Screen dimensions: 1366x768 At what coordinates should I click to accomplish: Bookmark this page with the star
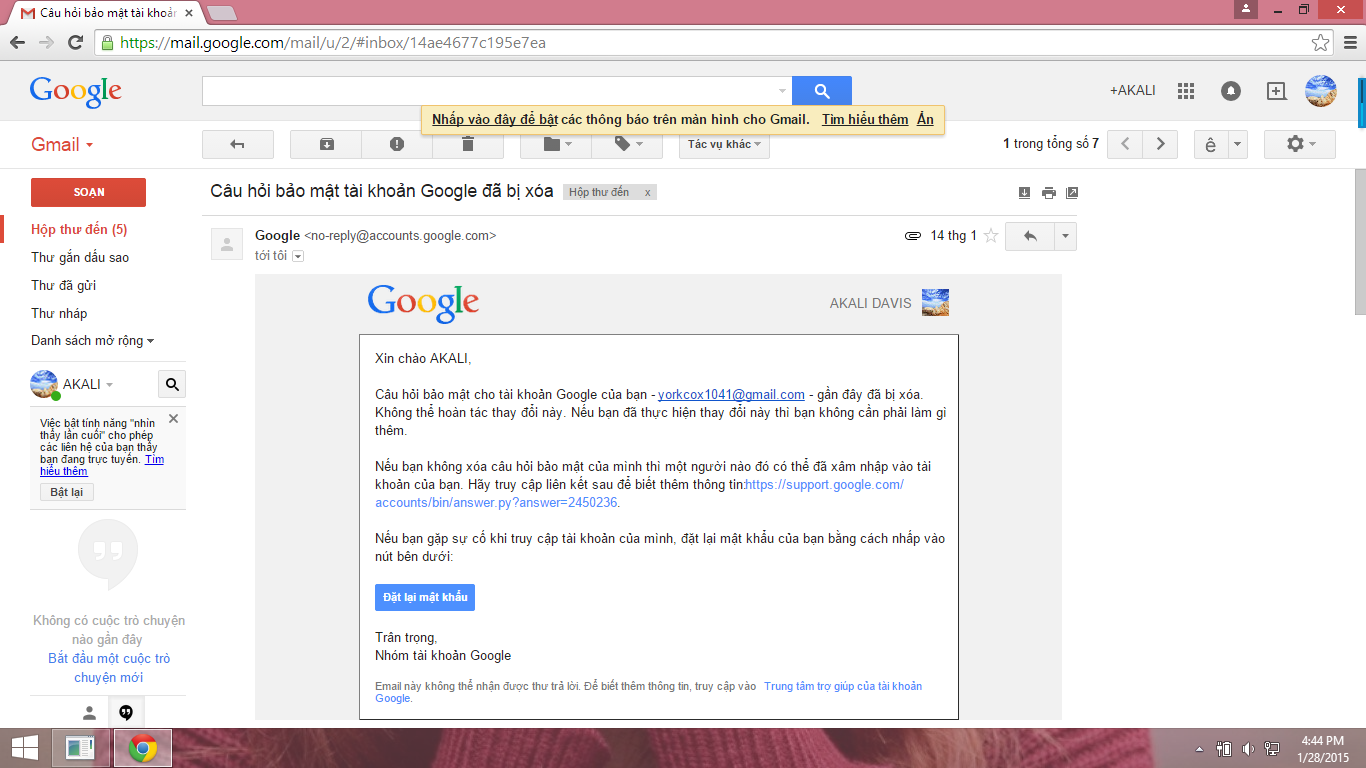(x=1321, y=43)
